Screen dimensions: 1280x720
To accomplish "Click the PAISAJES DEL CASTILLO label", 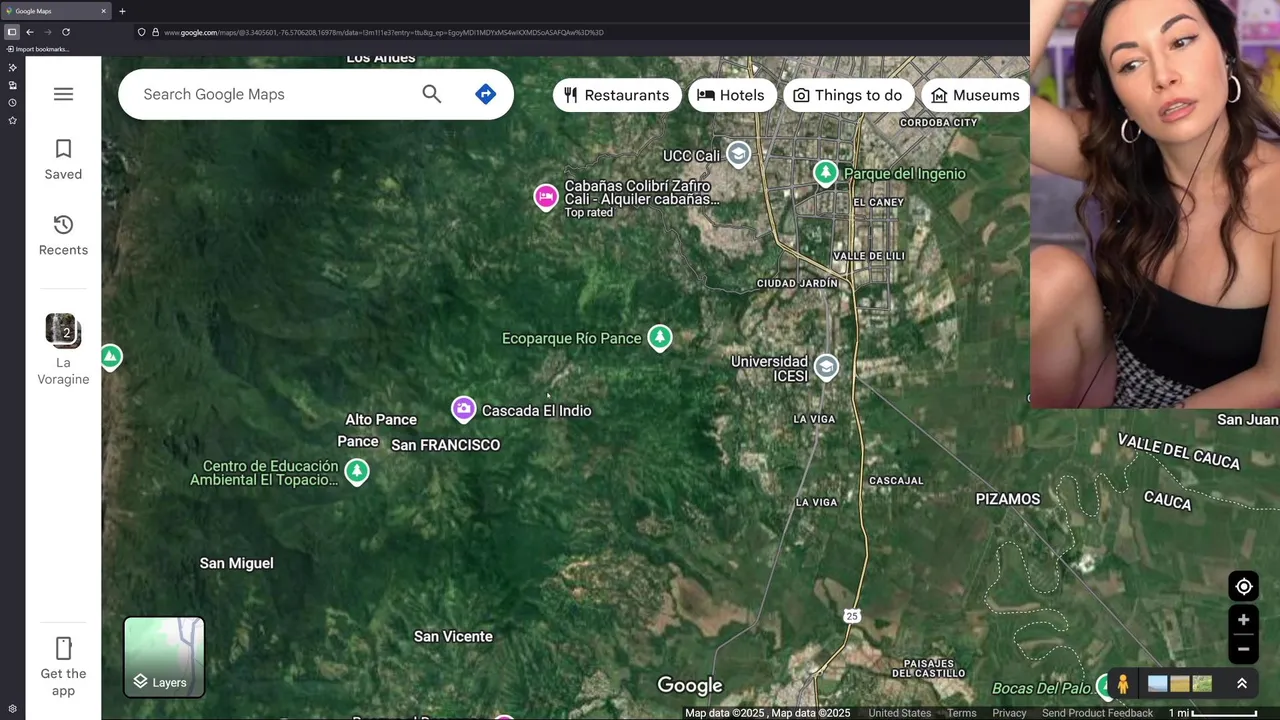I will 929,668.
